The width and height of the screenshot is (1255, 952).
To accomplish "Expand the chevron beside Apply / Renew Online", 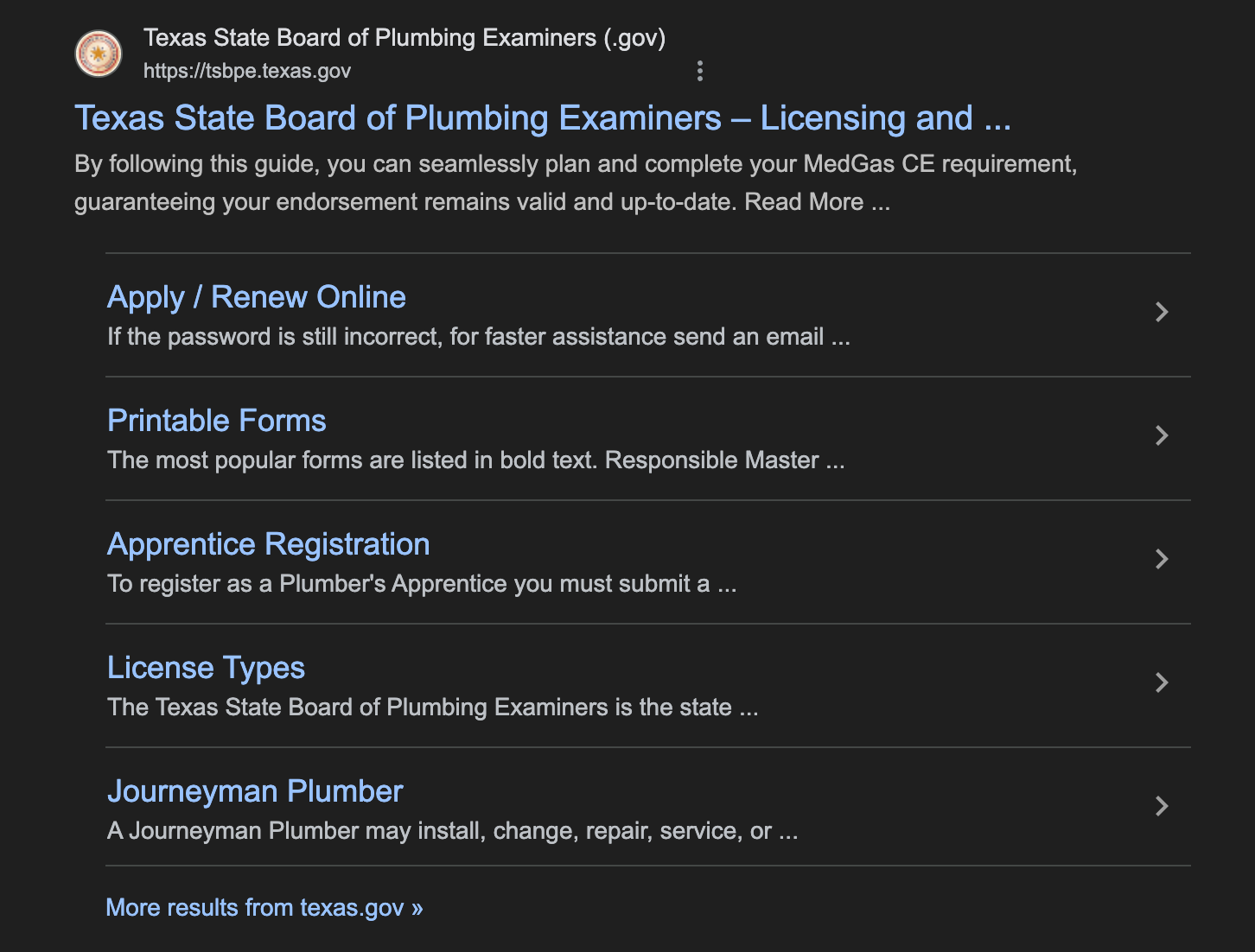I will coord(1163,313).
